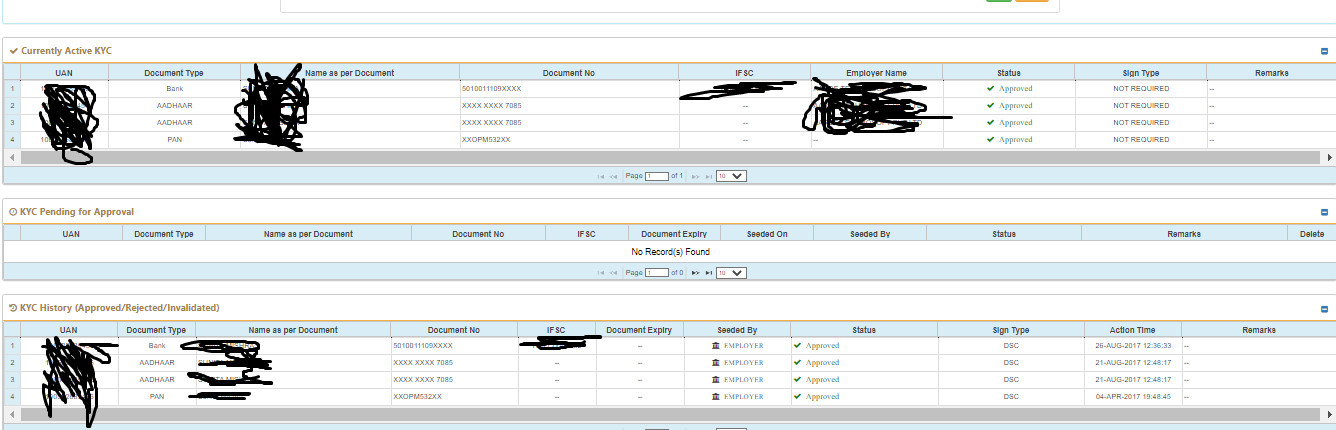Viewport: 1336px width, 430px height.
Task: Click UAN header in Currently Active KYC table
Action: click(64, 73)
